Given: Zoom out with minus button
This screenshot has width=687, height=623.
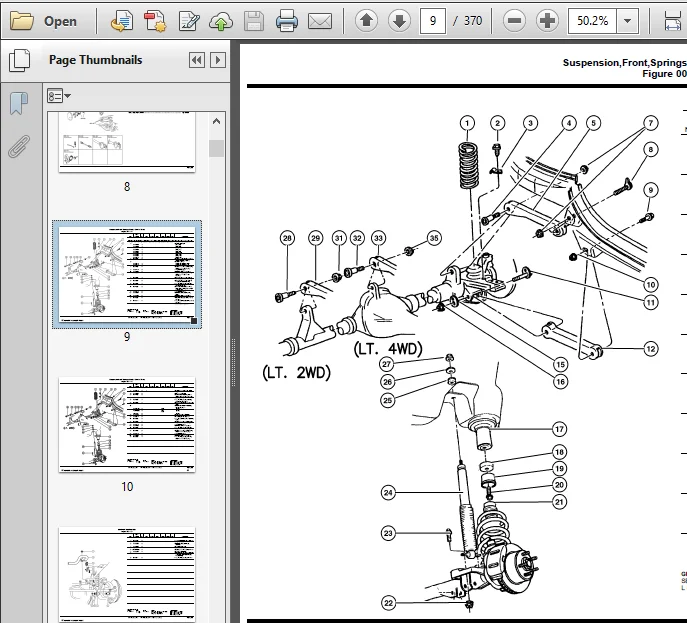Looking at the screenshot, I should tap(514, 21).
